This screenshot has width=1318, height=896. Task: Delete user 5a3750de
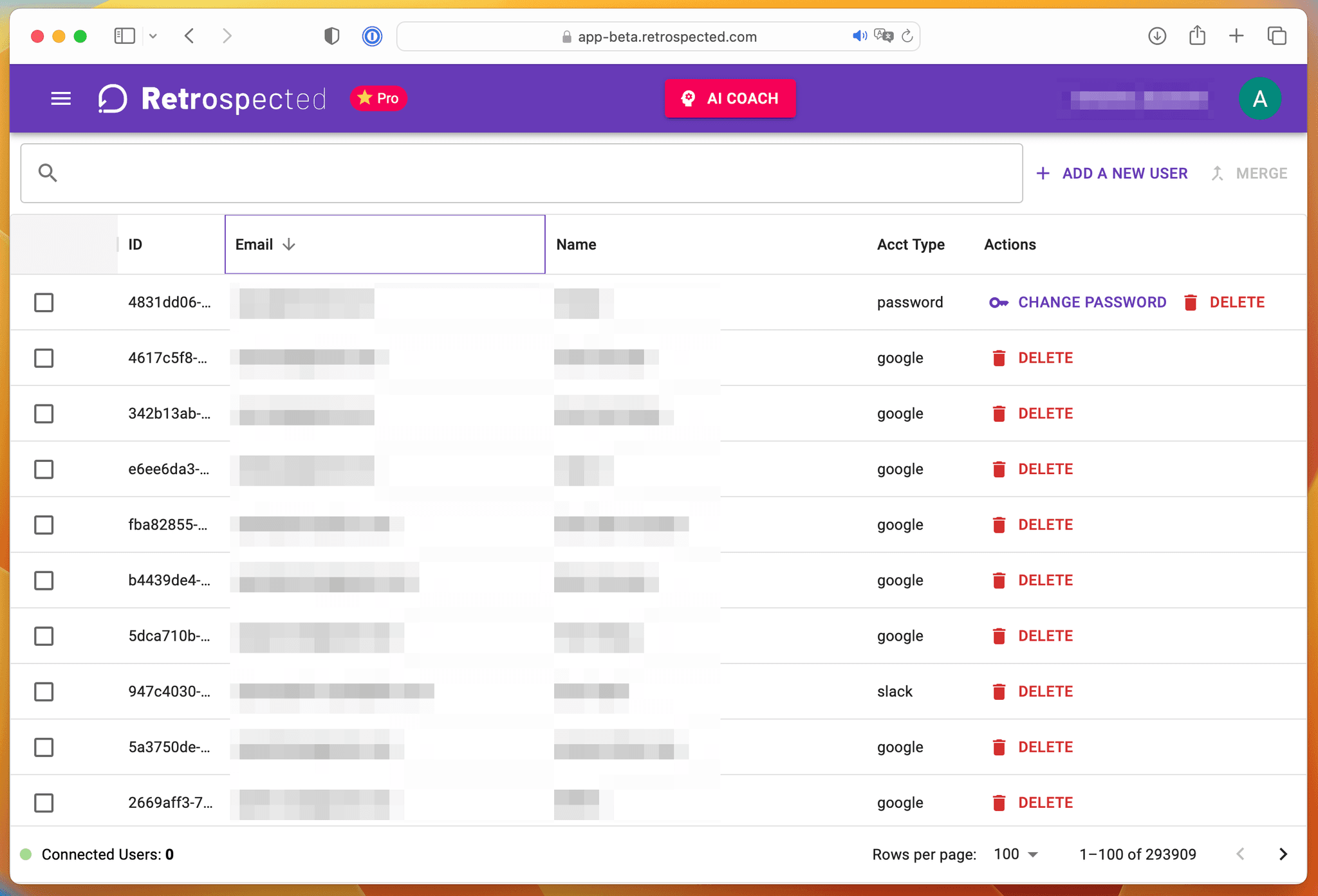(x=1032, y=747)
